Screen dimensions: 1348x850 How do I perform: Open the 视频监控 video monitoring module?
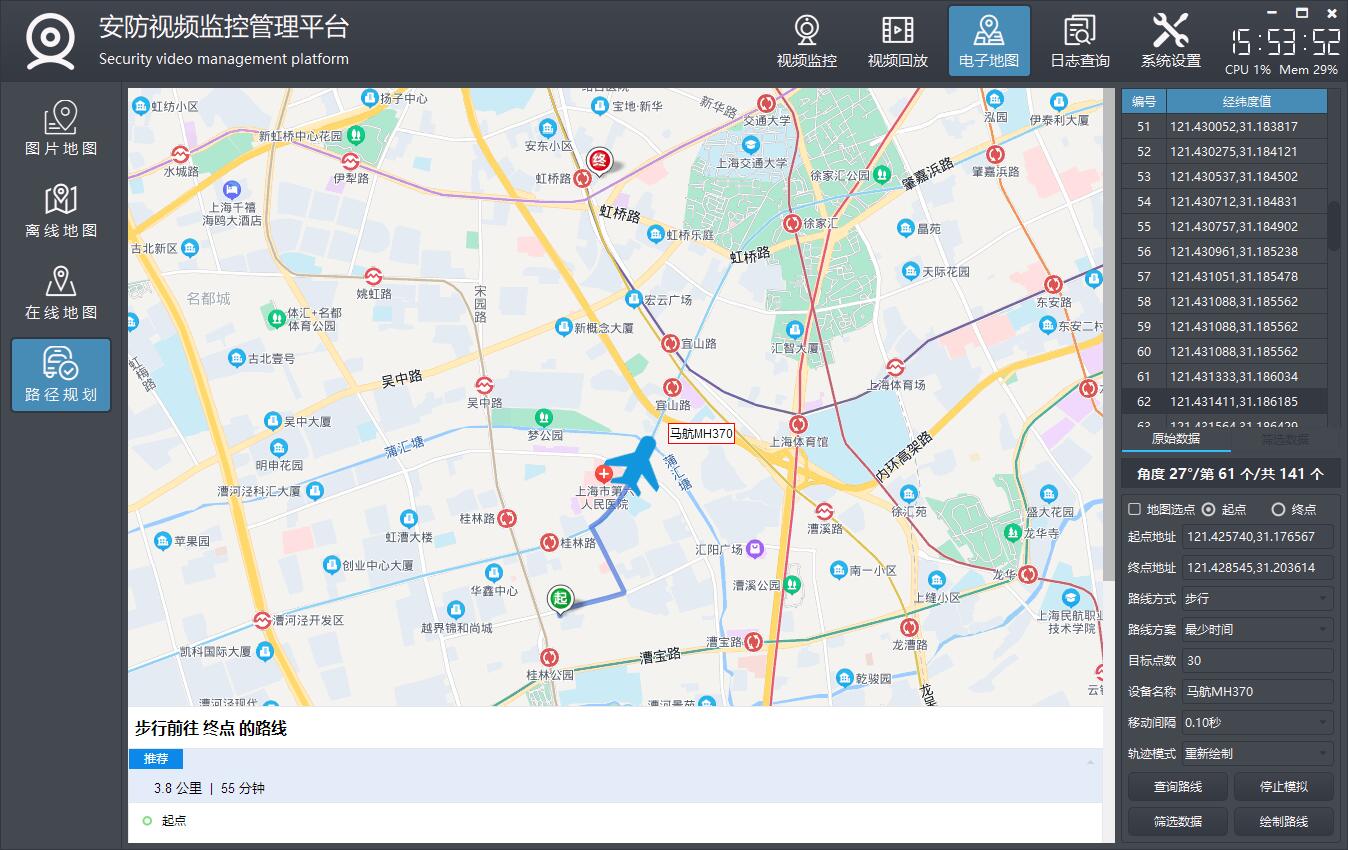click(x=806, y=42)
